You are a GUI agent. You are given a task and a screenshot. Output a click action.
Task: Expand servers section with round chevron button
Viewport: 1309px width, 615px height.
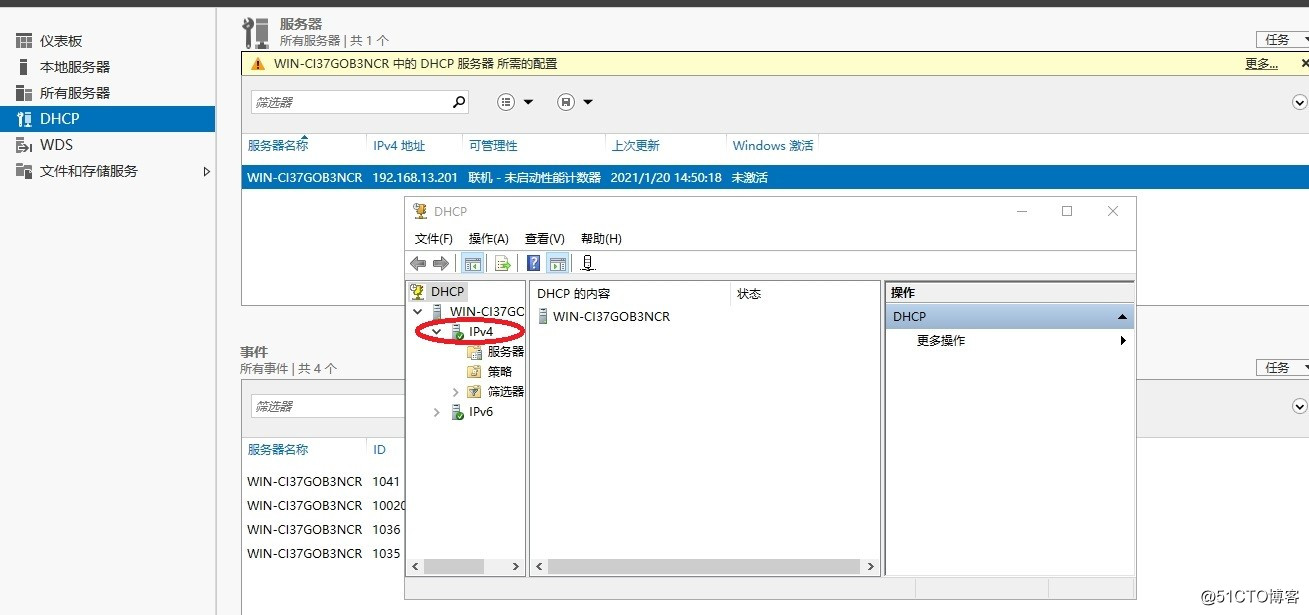coord(1300,102)
